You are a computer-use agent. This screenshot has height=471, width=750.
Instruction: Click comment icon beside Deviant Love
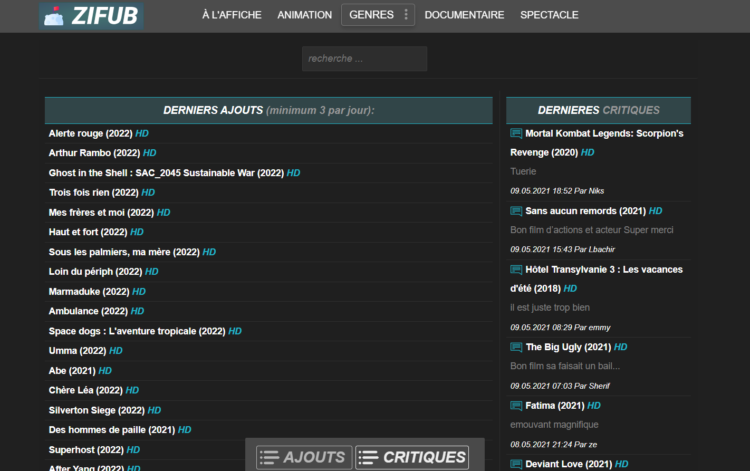pos(516,464)
